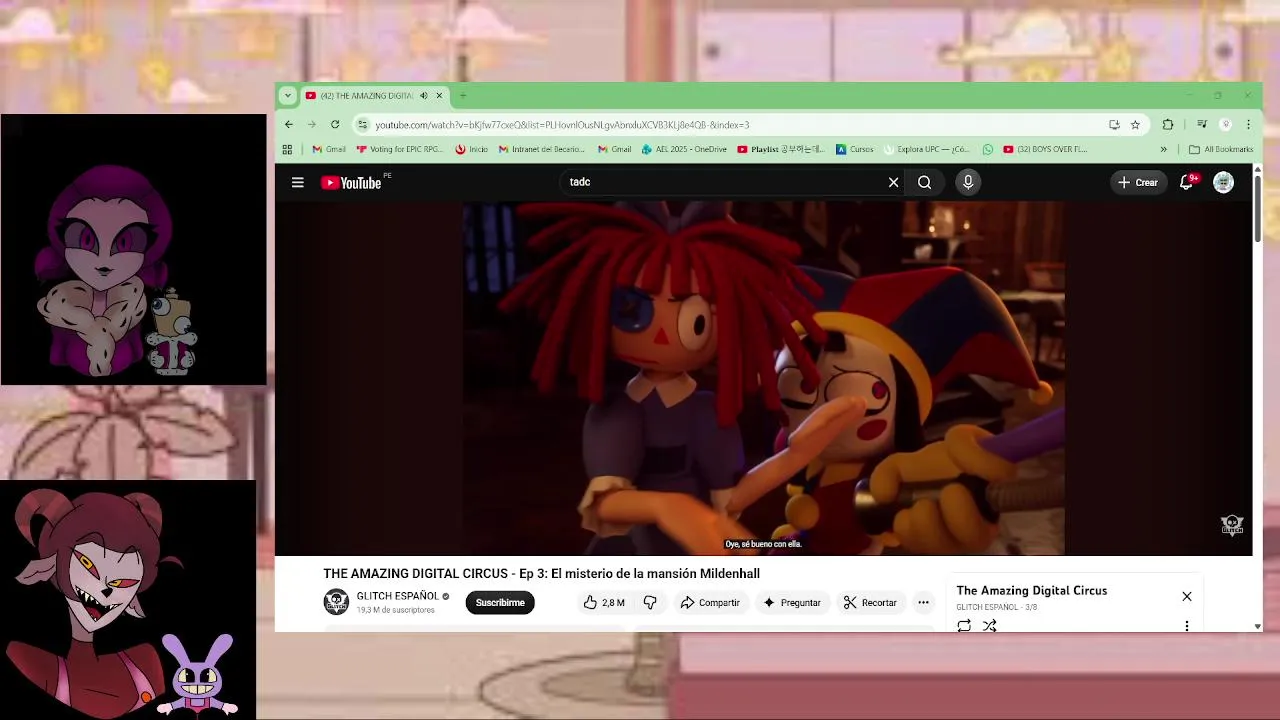This screenshot has width=1280, height=720.
Task: Mute the tab via its speaker icon
Action: point(424,96)
